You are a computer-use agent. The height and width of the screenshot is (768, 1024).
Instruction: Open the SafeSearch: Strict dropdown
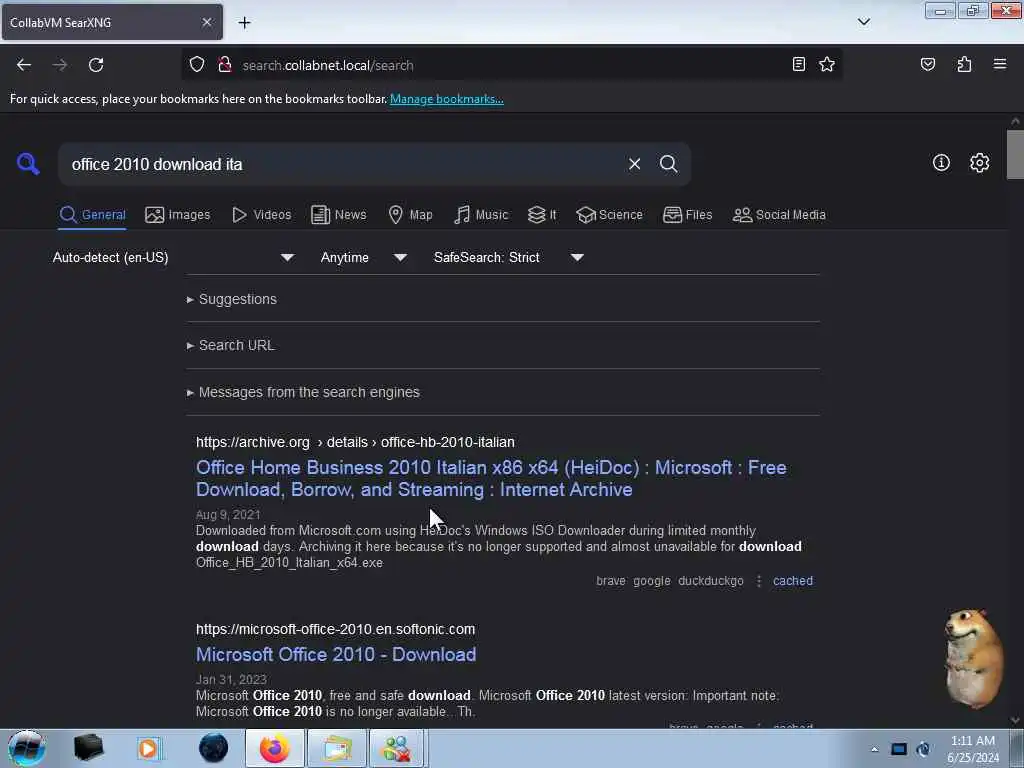click(508, 257)
